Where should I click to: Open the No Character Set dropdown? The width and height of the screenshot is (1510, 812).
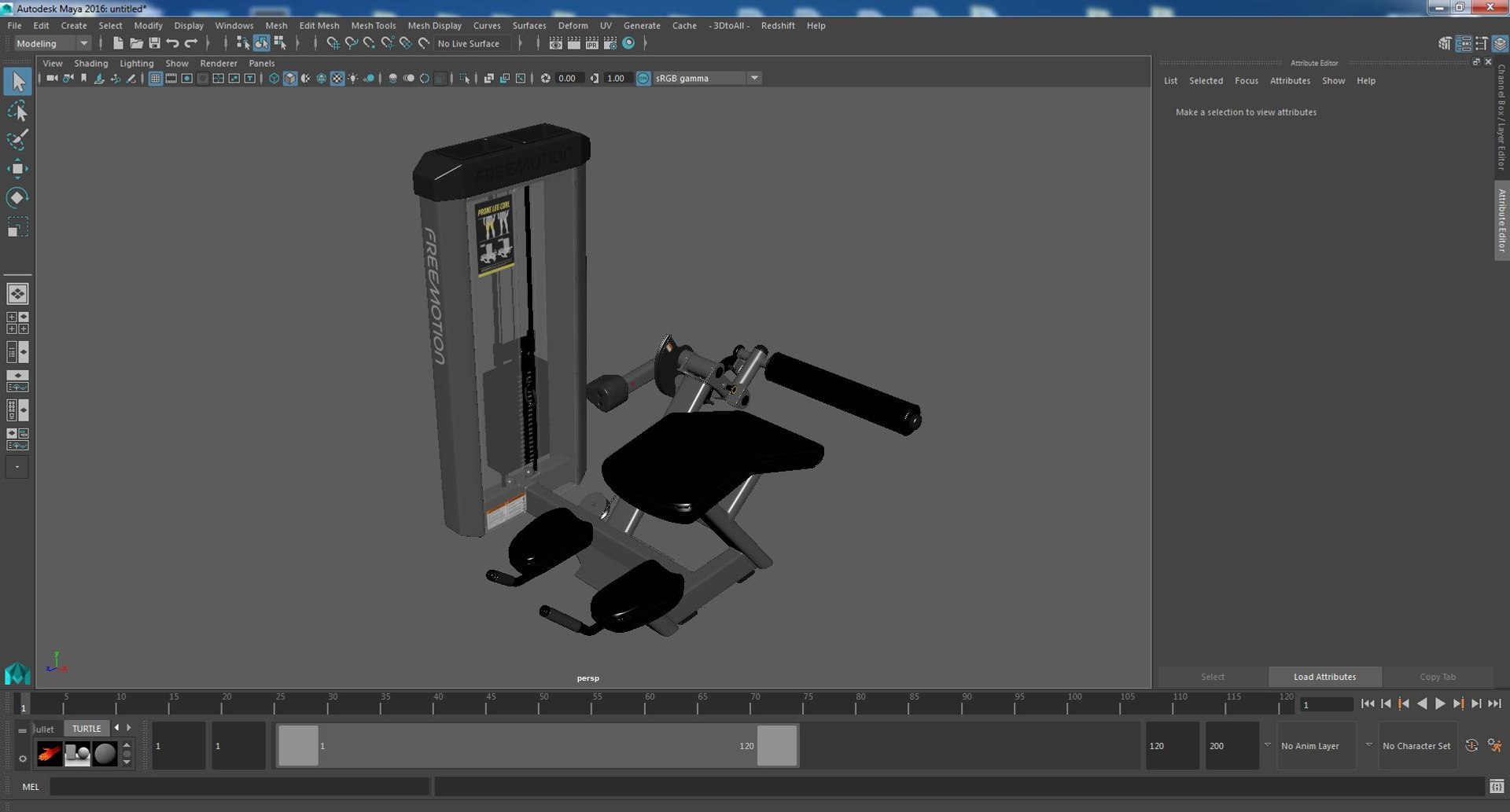1416,745
